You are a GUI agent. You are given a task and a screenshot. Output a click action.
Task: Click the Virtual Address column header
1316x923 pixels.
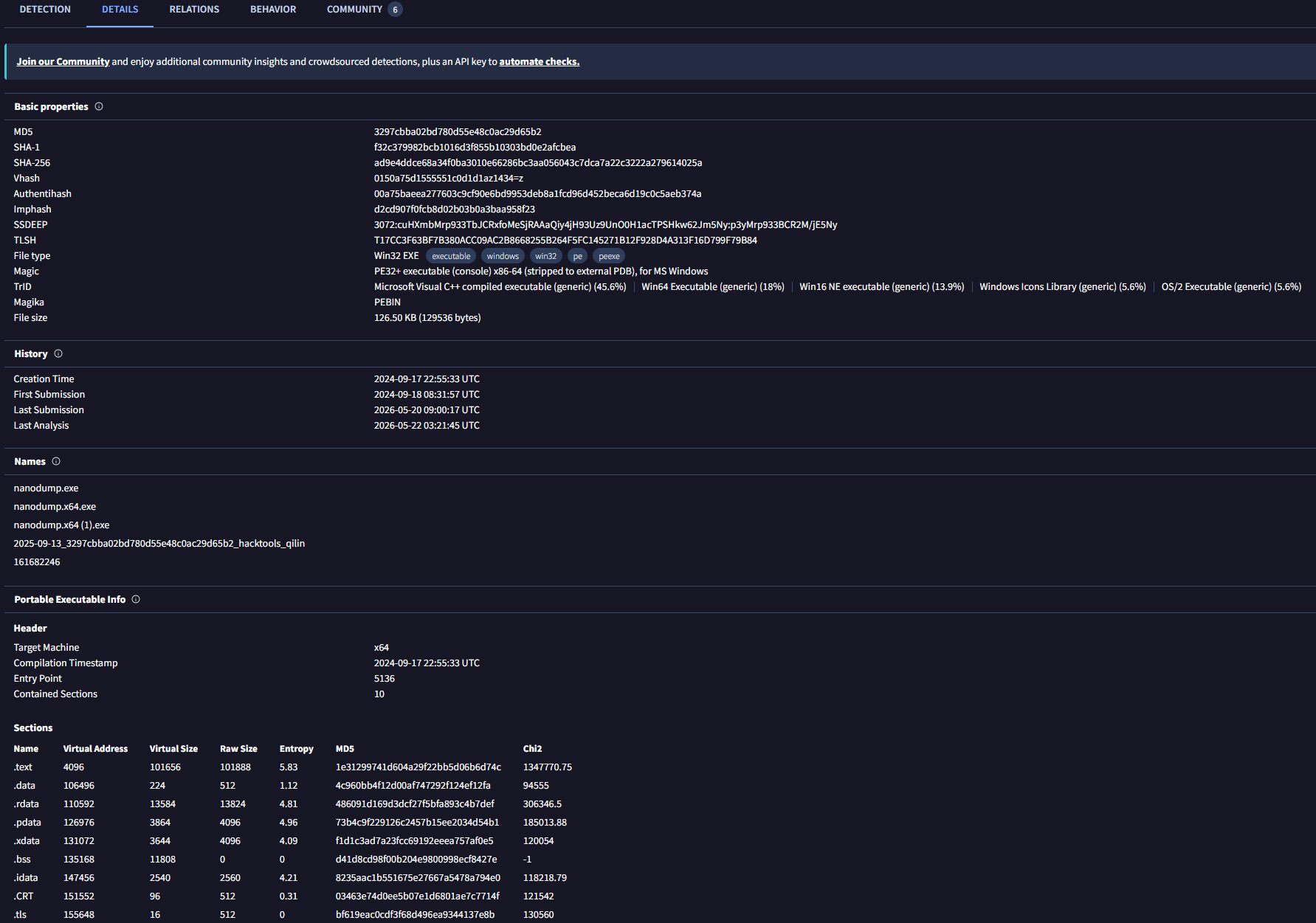(95, 749)
